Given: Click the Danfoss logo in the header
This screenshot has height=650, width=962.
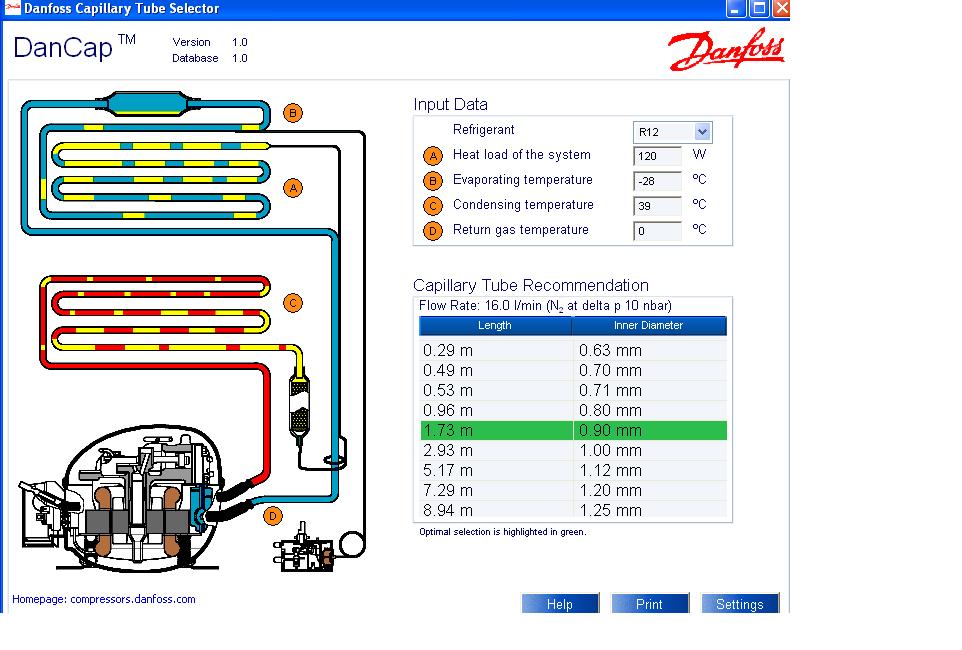Looking at the screenshot, I should (726, 50).
